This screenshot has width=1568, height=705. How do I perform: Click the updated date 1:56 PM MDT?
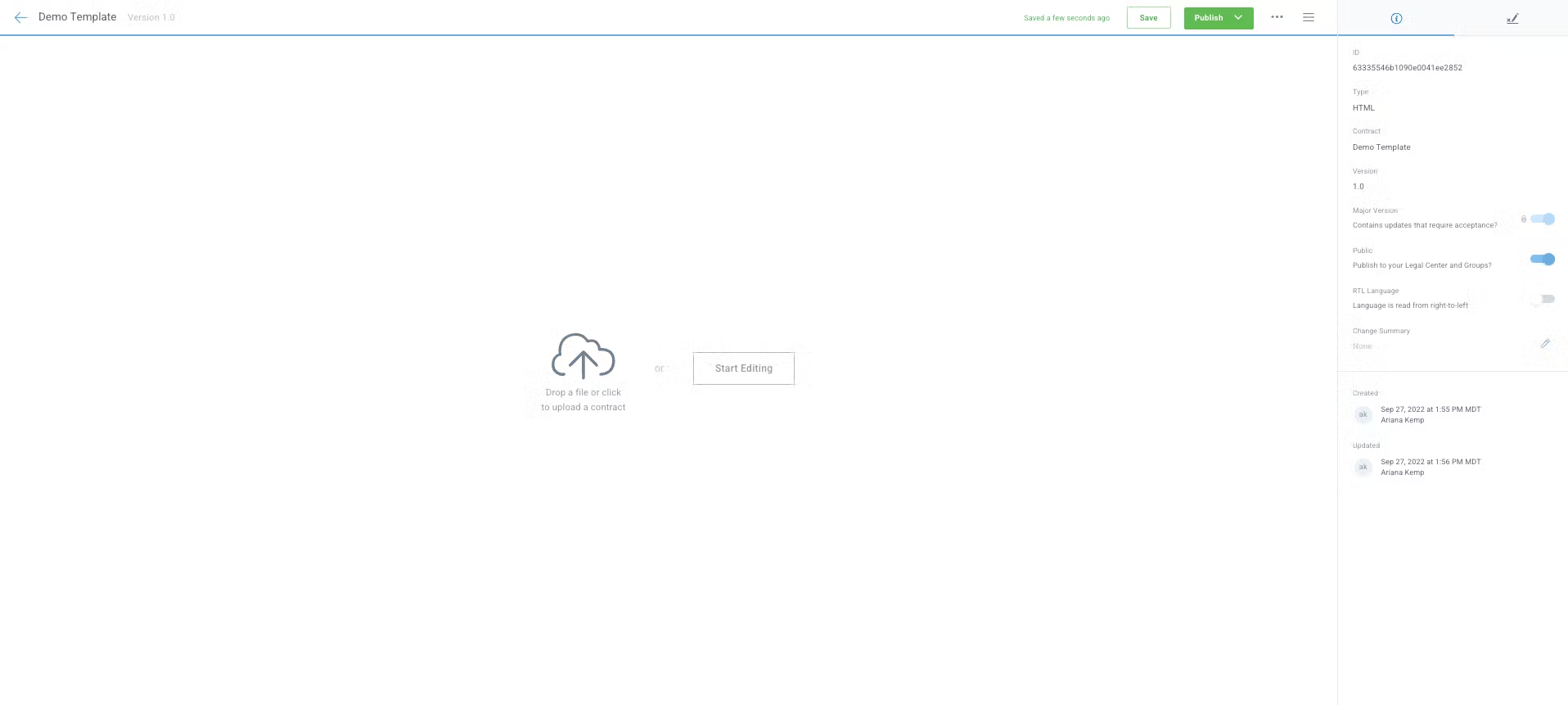tap(1431, 462)
